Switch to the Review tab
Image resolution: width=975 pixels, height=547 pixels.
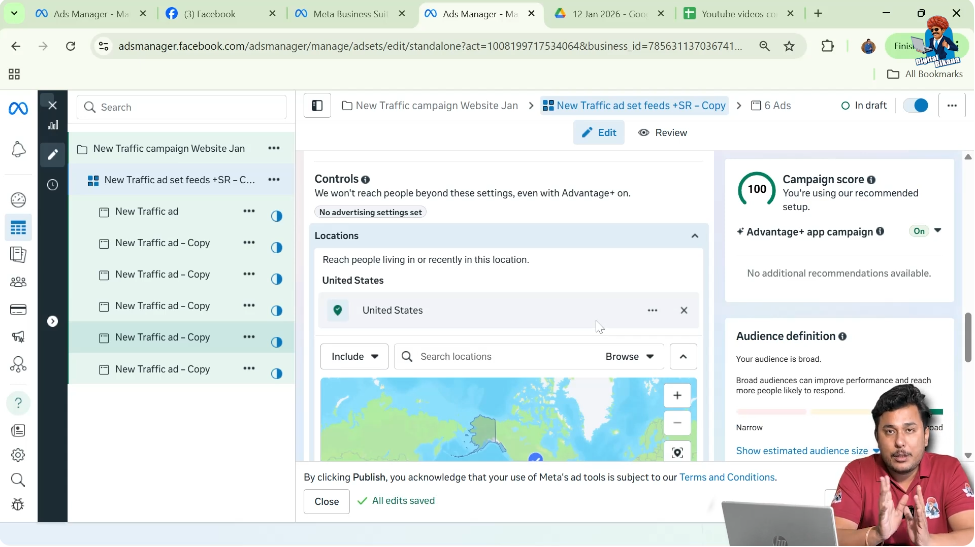[x=662, y=133]
